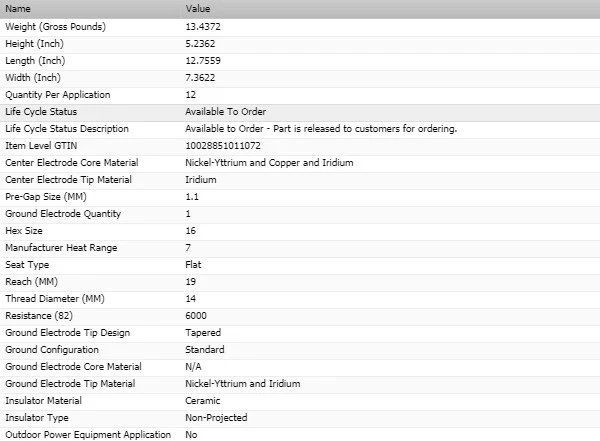This screenshot has width=600, height=441.
Task: Click the 13.4372 weight value
Action: pyautogui.click(x=205, y=25)
